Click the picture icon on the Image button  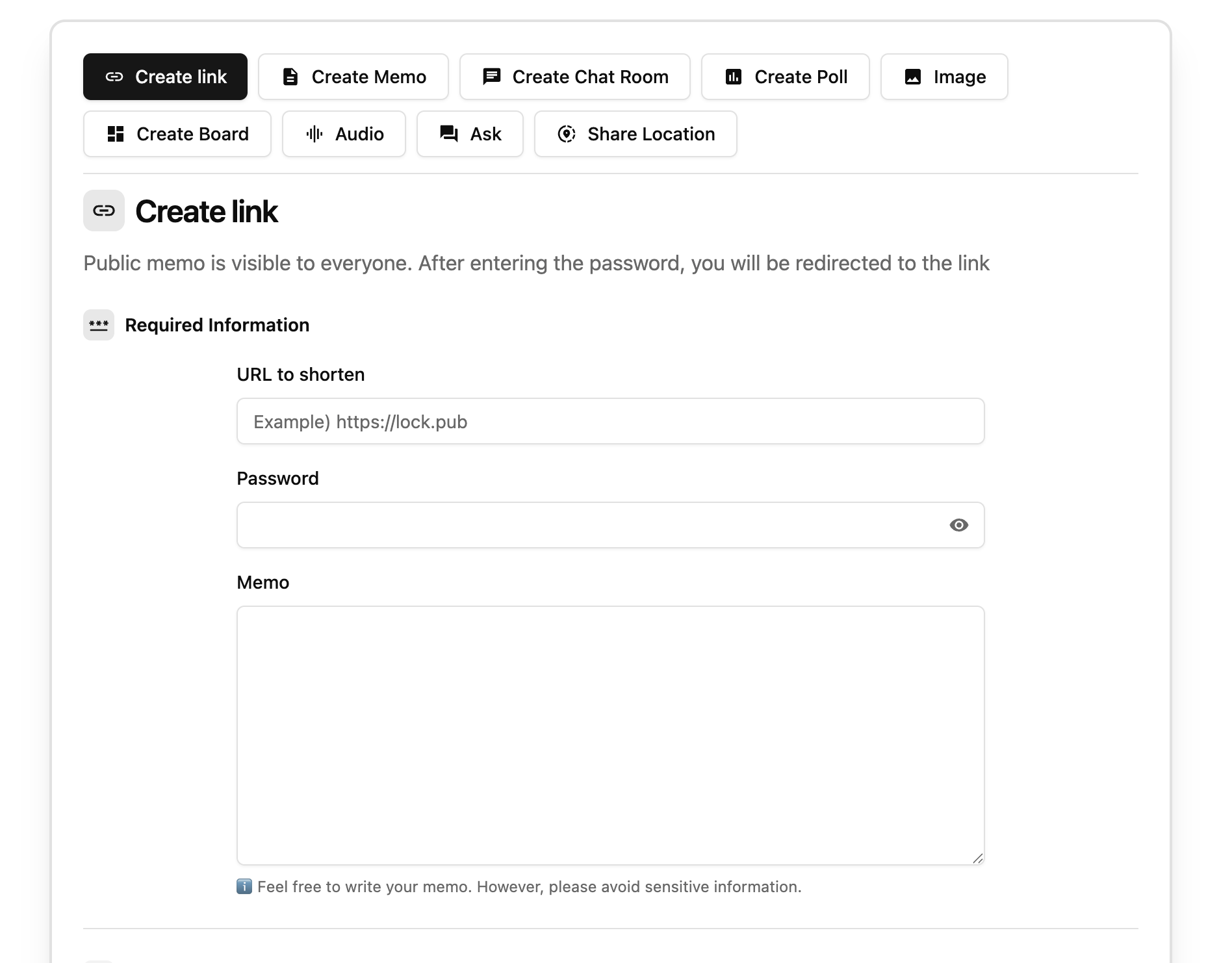(913, 76)
